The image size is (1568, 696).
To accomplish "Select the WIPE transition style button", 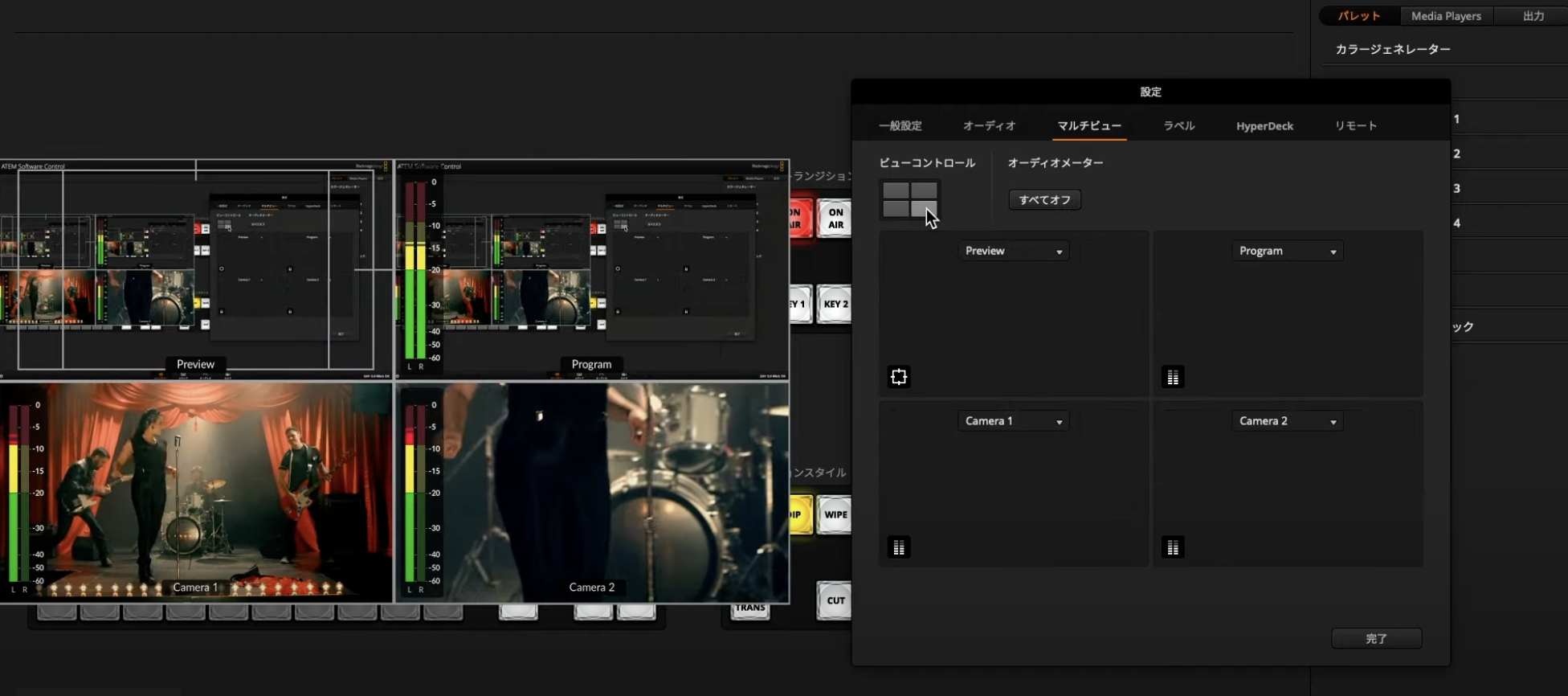I will pyautogui.click(x=835, y=515).
